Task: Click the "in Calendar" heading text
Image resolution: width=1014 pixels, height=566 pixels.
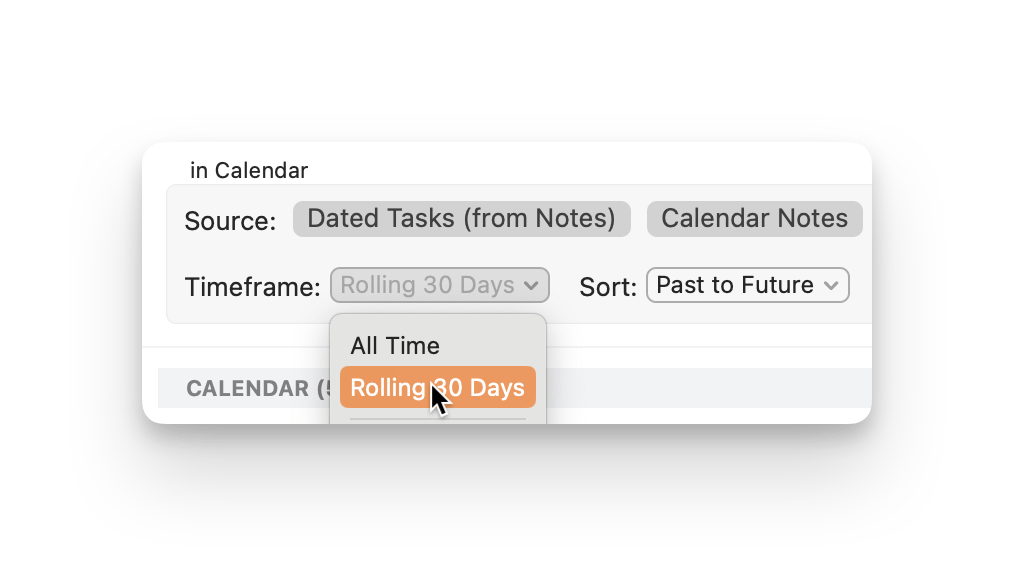Action: click(x=249, y=171)
